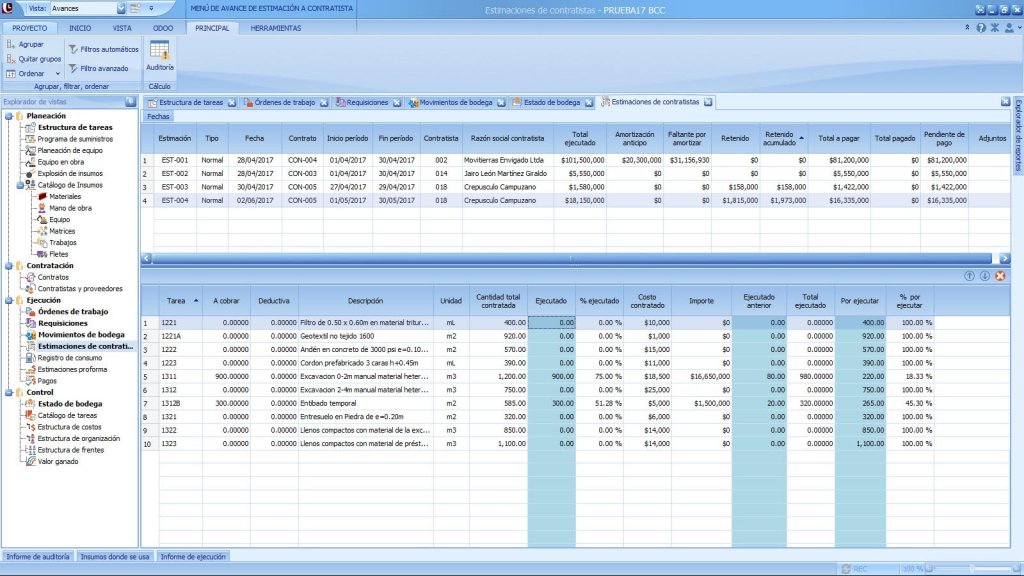Move row down with arrow icon
Viewport: 1024px width, 576px height.
(x=984, y=276)
